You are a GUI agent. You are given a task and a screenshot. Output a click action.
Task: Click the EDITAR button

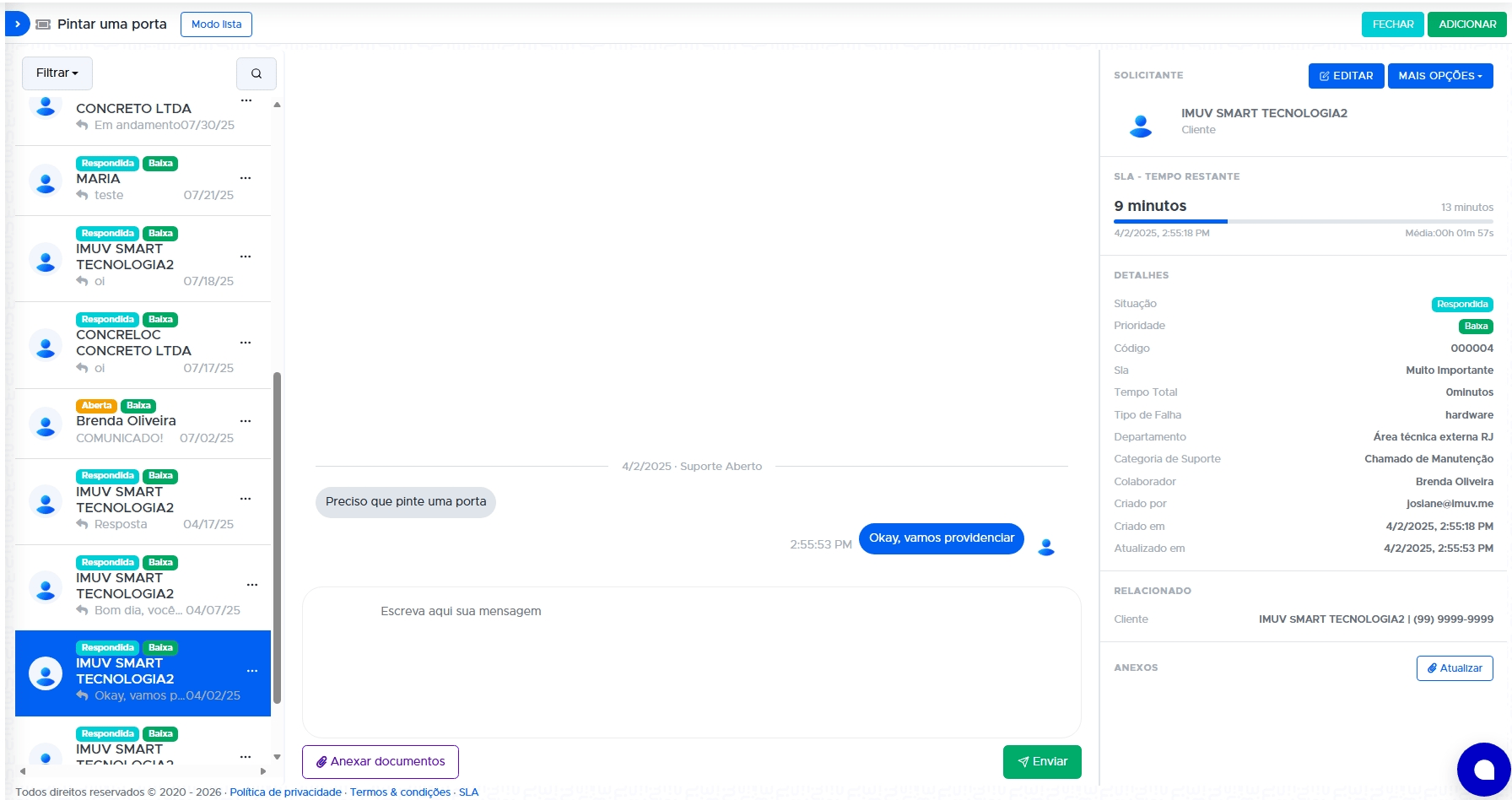click(x=1347, y=76)
